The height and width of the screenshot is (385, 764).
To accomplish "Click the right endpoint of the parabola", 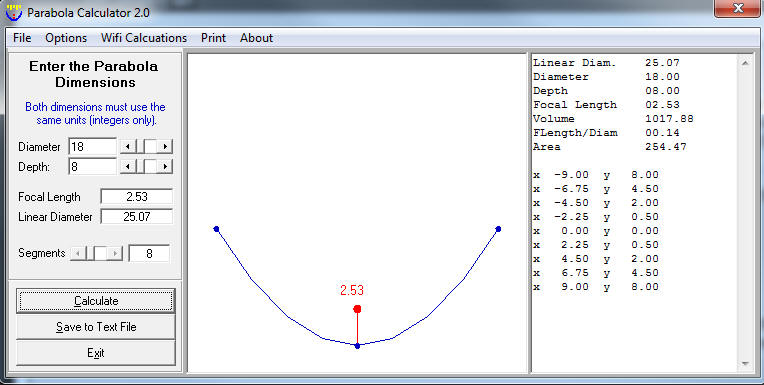I will (498, 229).
